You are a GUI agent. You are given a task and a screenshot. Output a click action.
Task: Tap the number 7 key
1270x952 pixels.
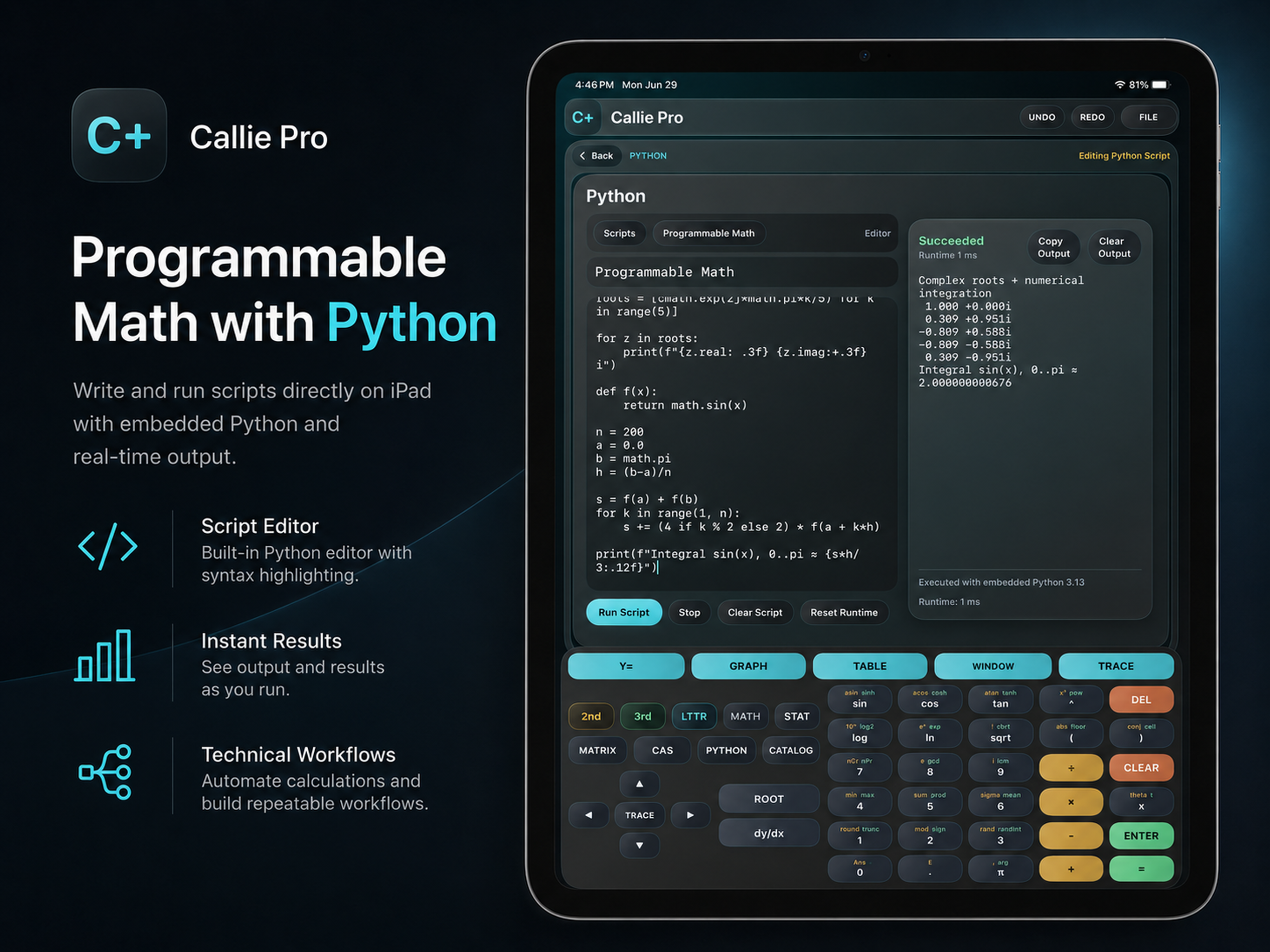[859, 767]
